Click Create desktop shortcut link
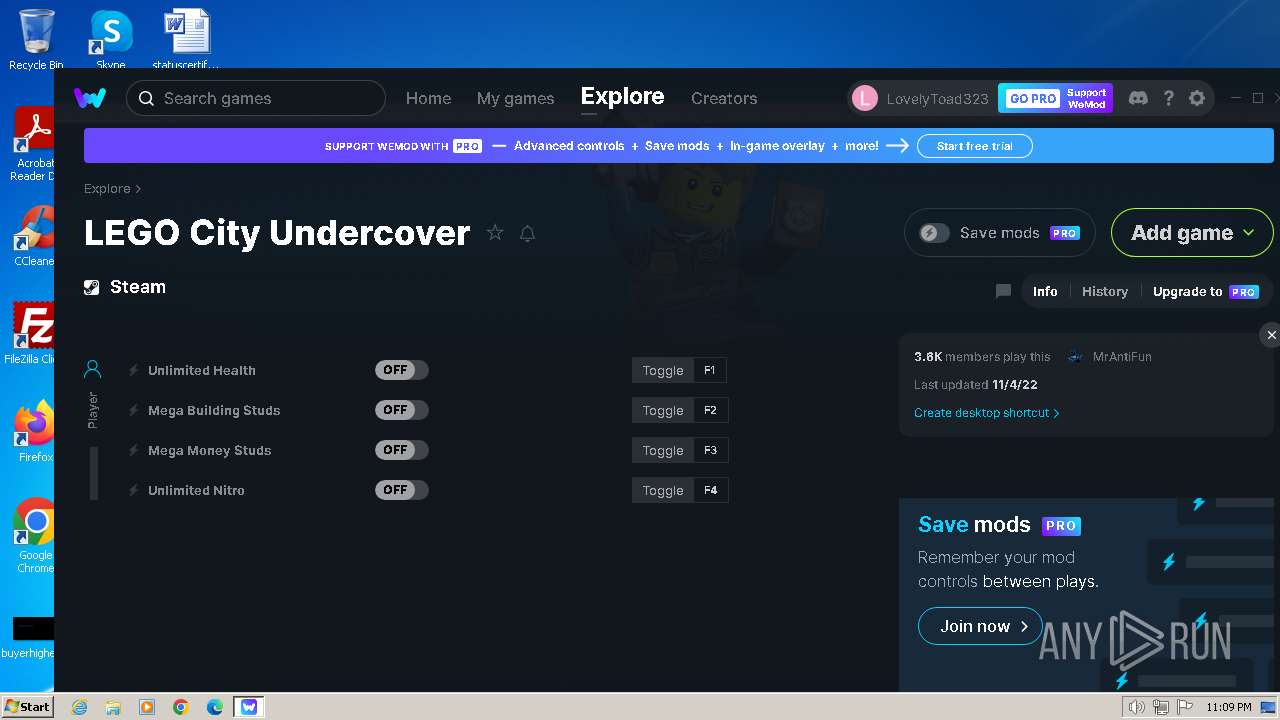This screenshot has height=720, width=1280. pyautogui.click(x=987, y=412)
